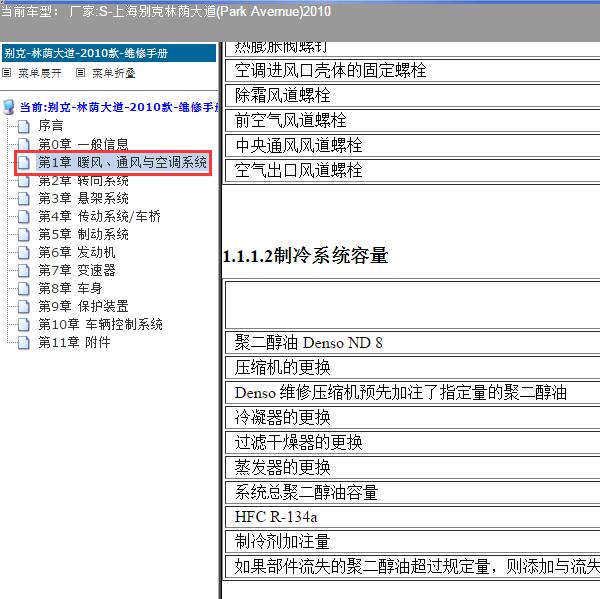Click the Denso 维修压缩机预先加注 row
The height and width of the screenshot is (599, 600).
tap(412, 393)
